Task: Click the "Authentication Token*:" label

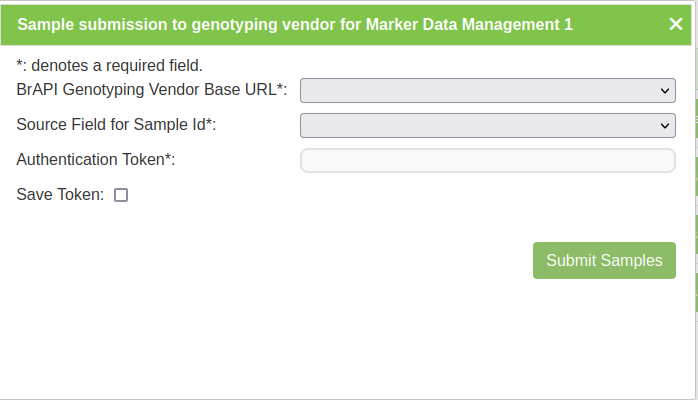Action: (x=96, y=159)
